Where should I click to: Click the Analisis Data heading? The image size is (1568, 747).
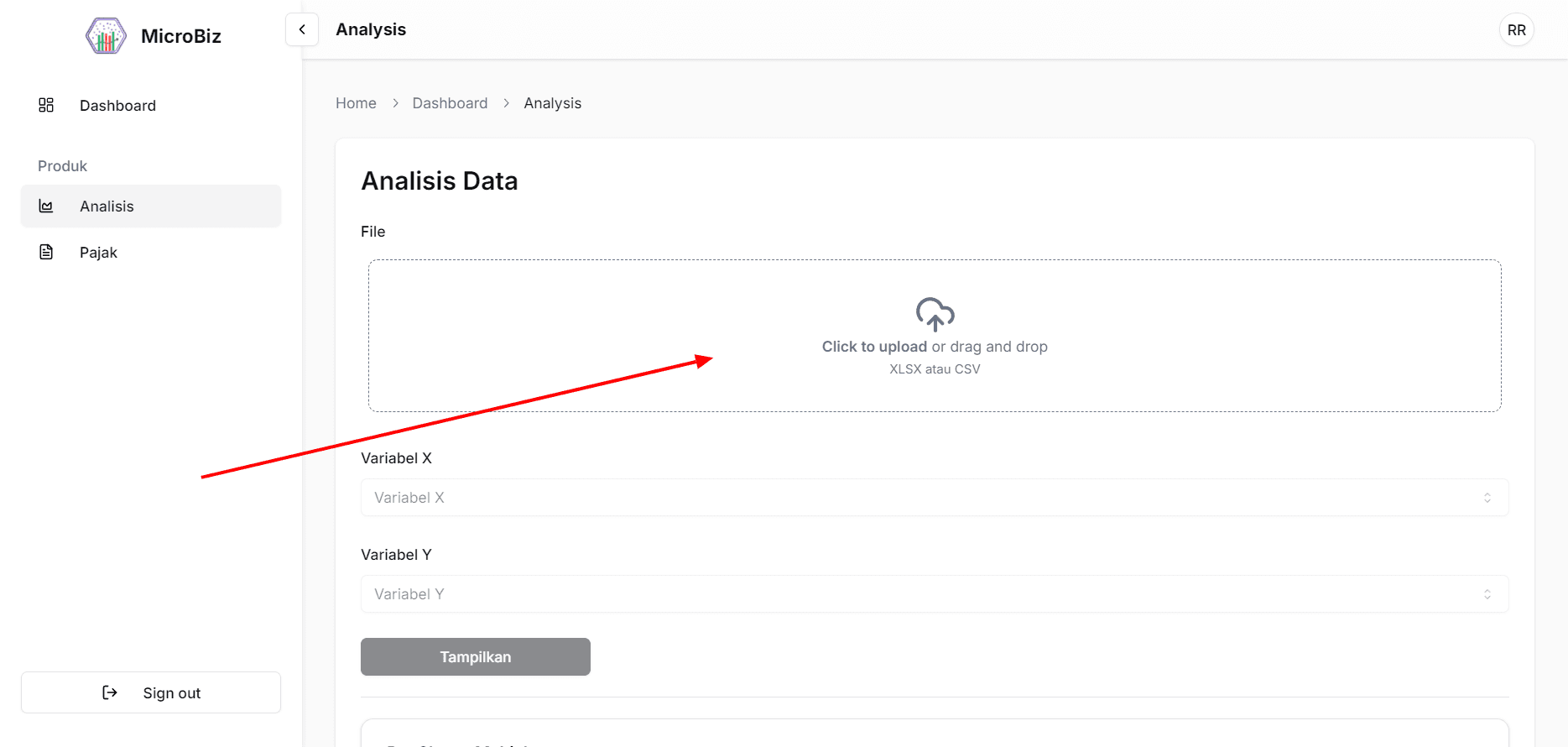[x=440, y=181]
